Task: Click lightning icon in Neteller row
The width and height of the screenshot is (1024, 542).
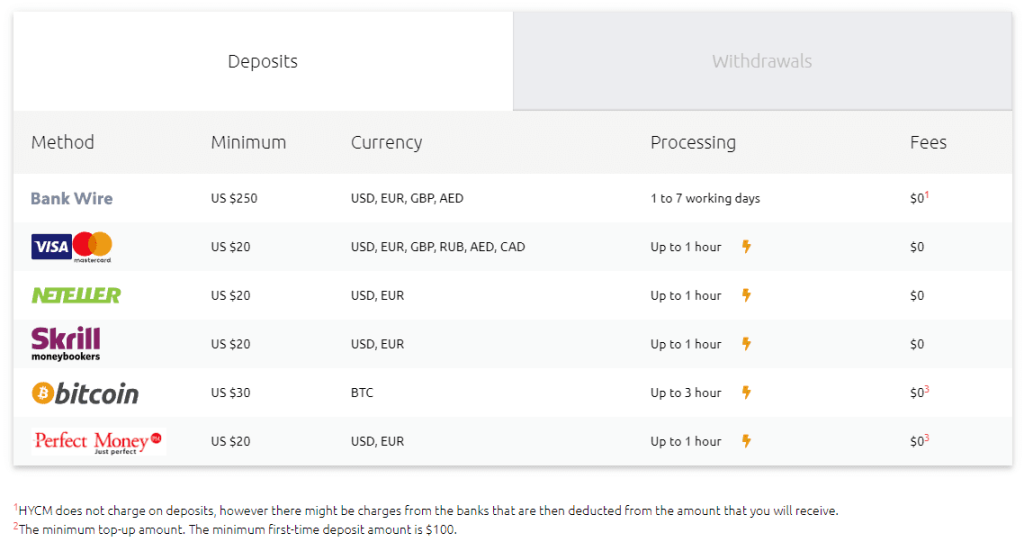Action: tap(746, 295)
